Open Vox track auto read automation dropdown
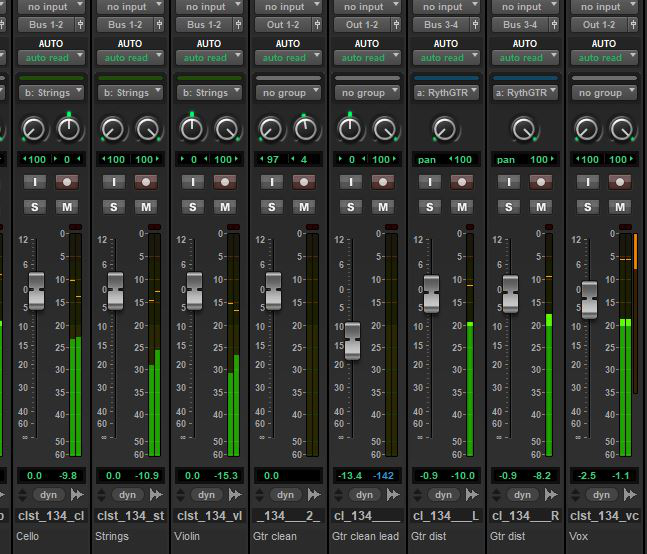 click(x=604, y=58)
